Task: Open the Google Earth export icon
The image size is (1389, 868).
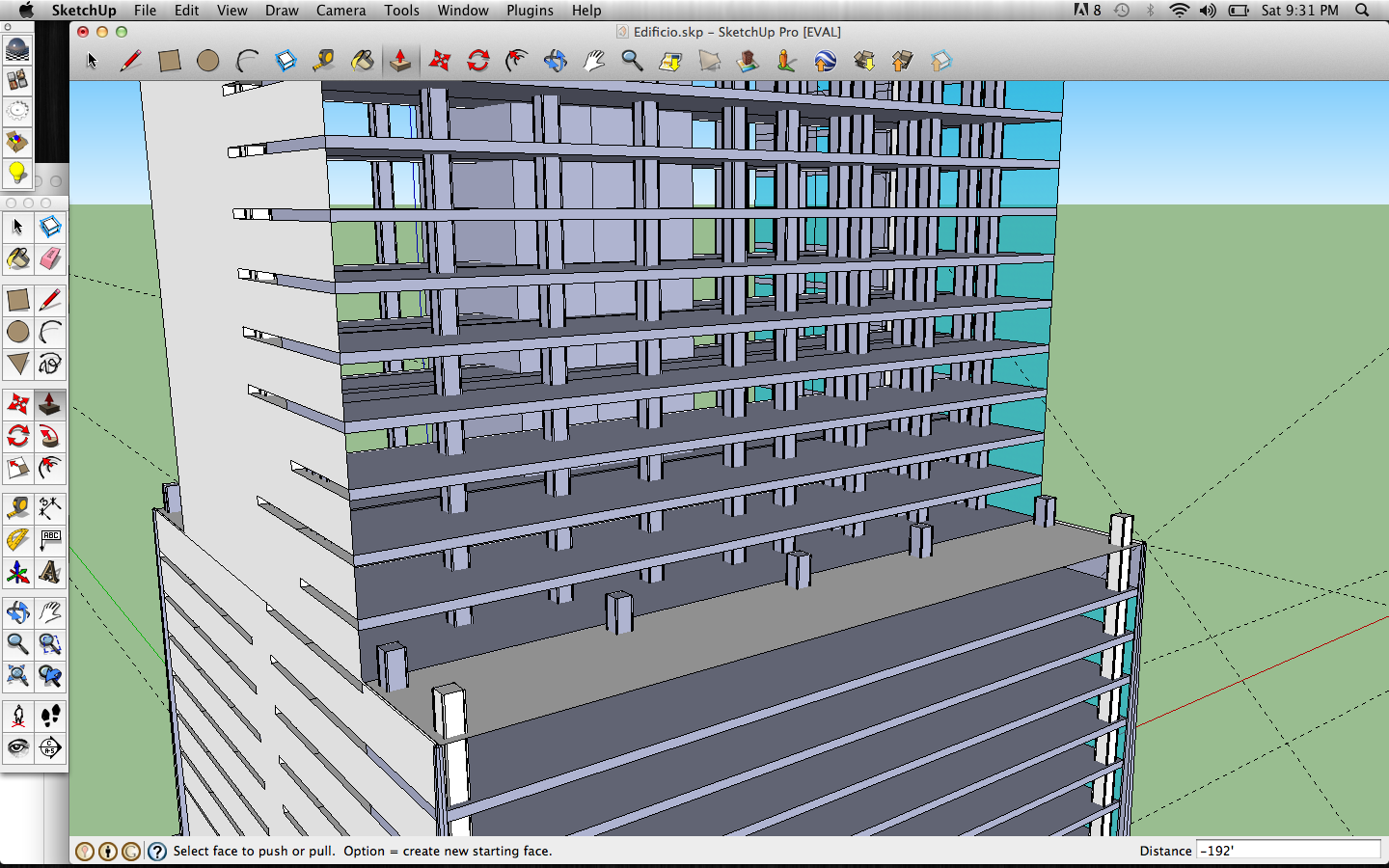Action: 825,60
